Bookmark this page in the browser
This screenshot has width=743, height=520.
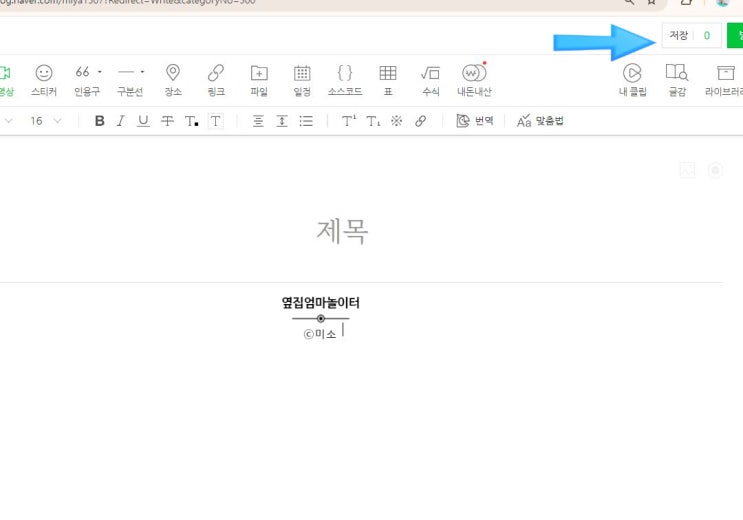pos(652,2)
